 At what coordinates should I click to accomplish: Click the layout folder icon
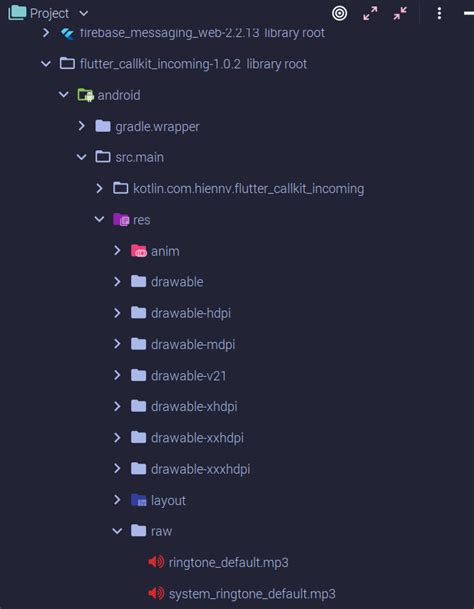[139, 500]
